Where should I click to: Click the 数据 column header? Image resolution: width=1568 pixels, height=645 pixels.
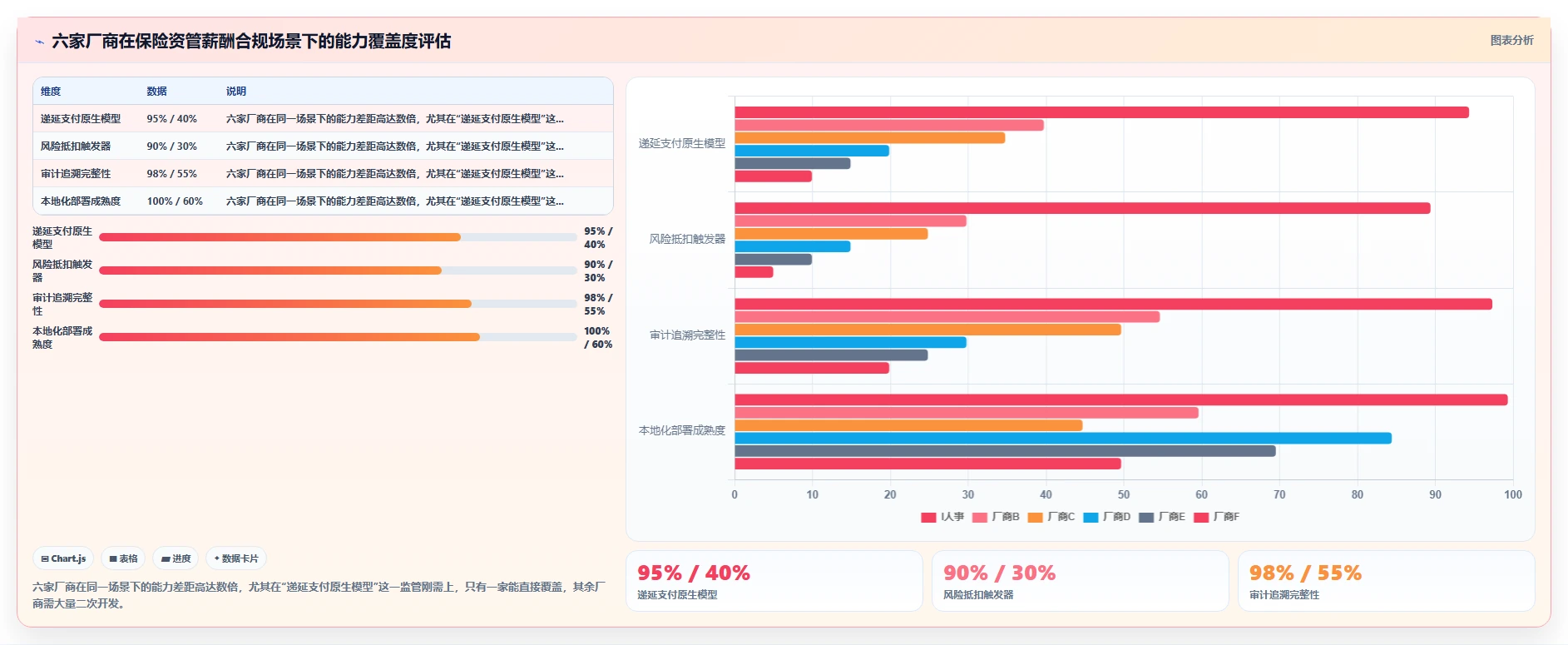point(156,92)
